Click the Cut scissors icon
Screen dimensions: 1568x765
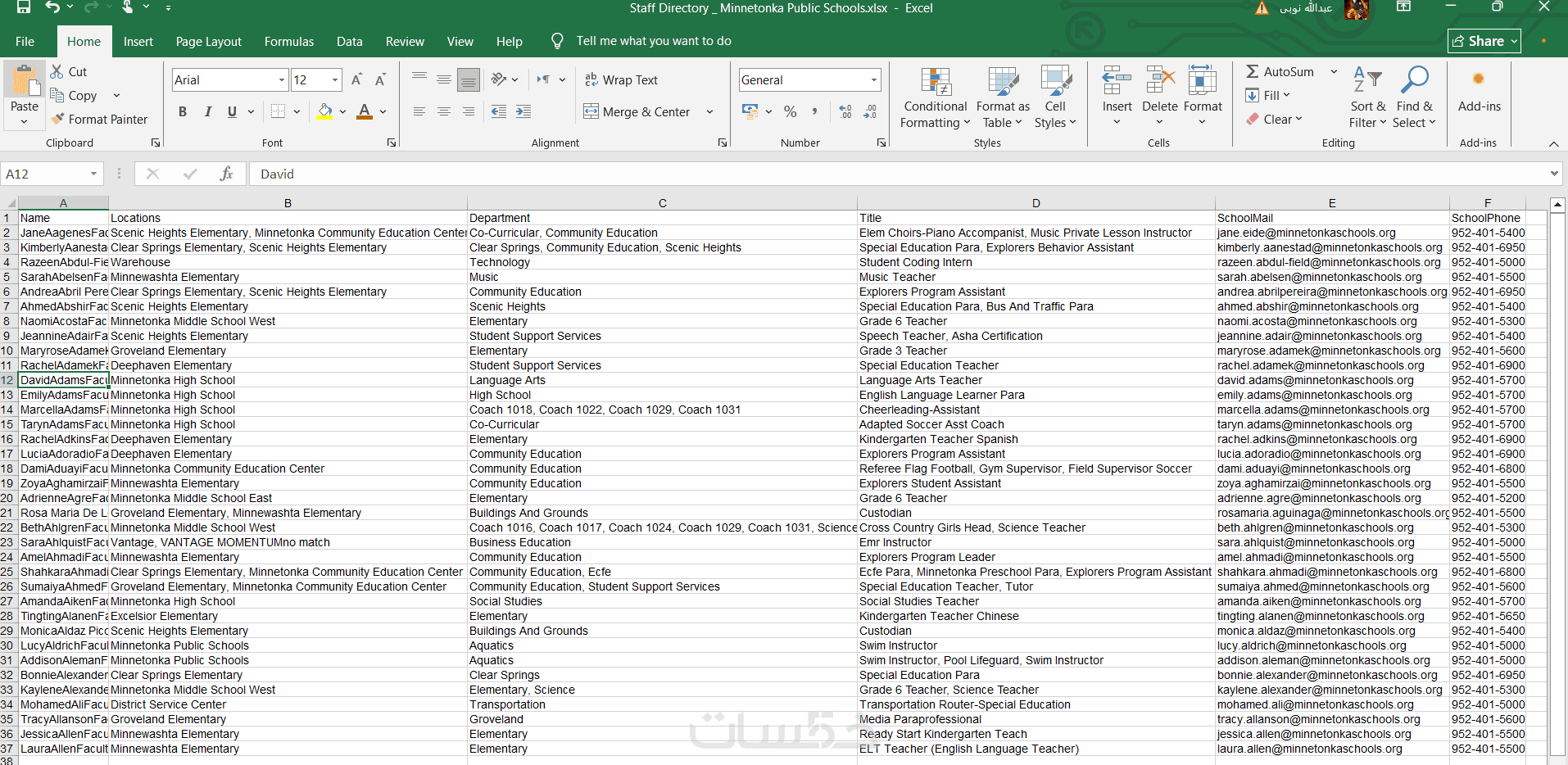(57, 72)
